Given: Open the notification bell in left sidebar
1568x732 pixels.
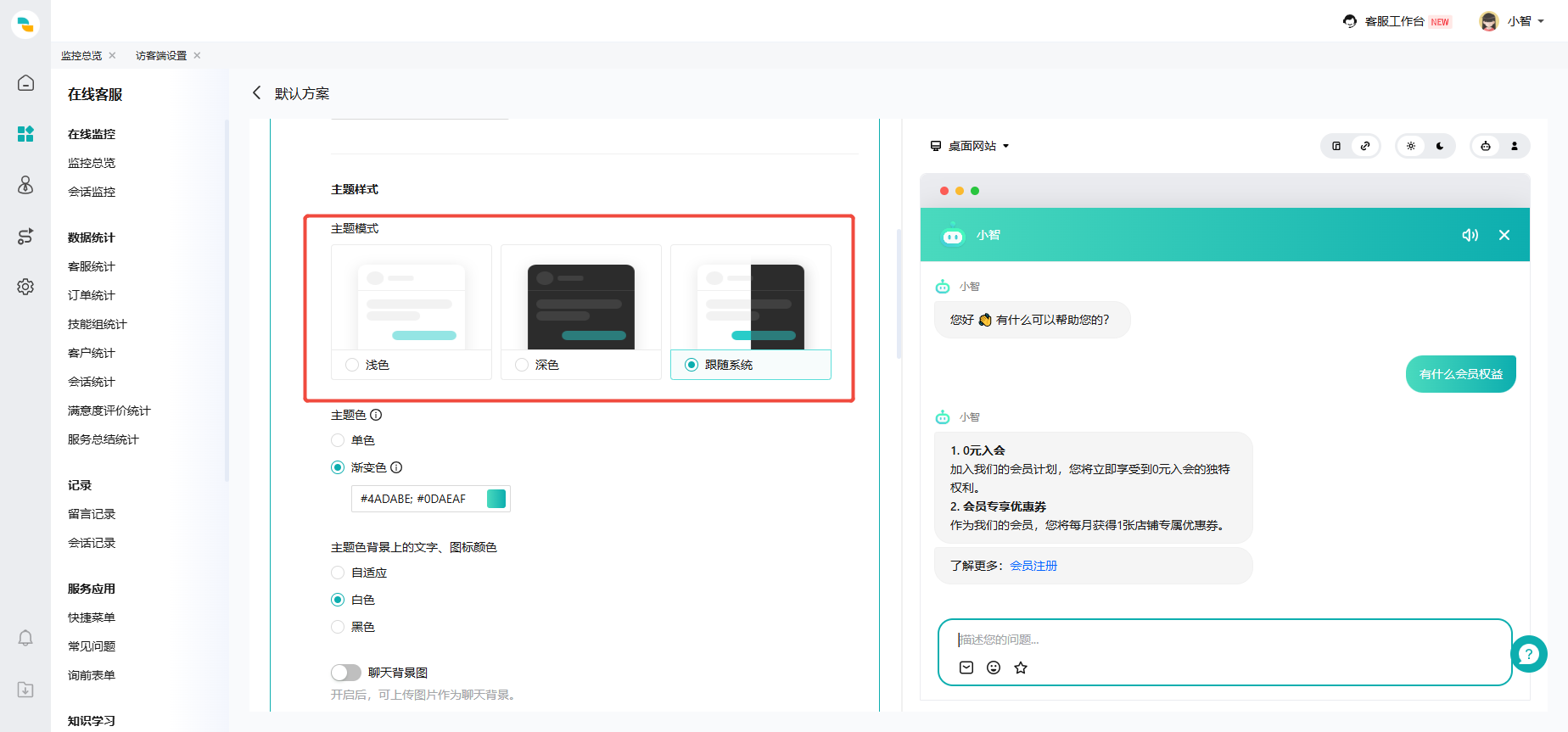Looking at the screenshot, I should [25, 638].
